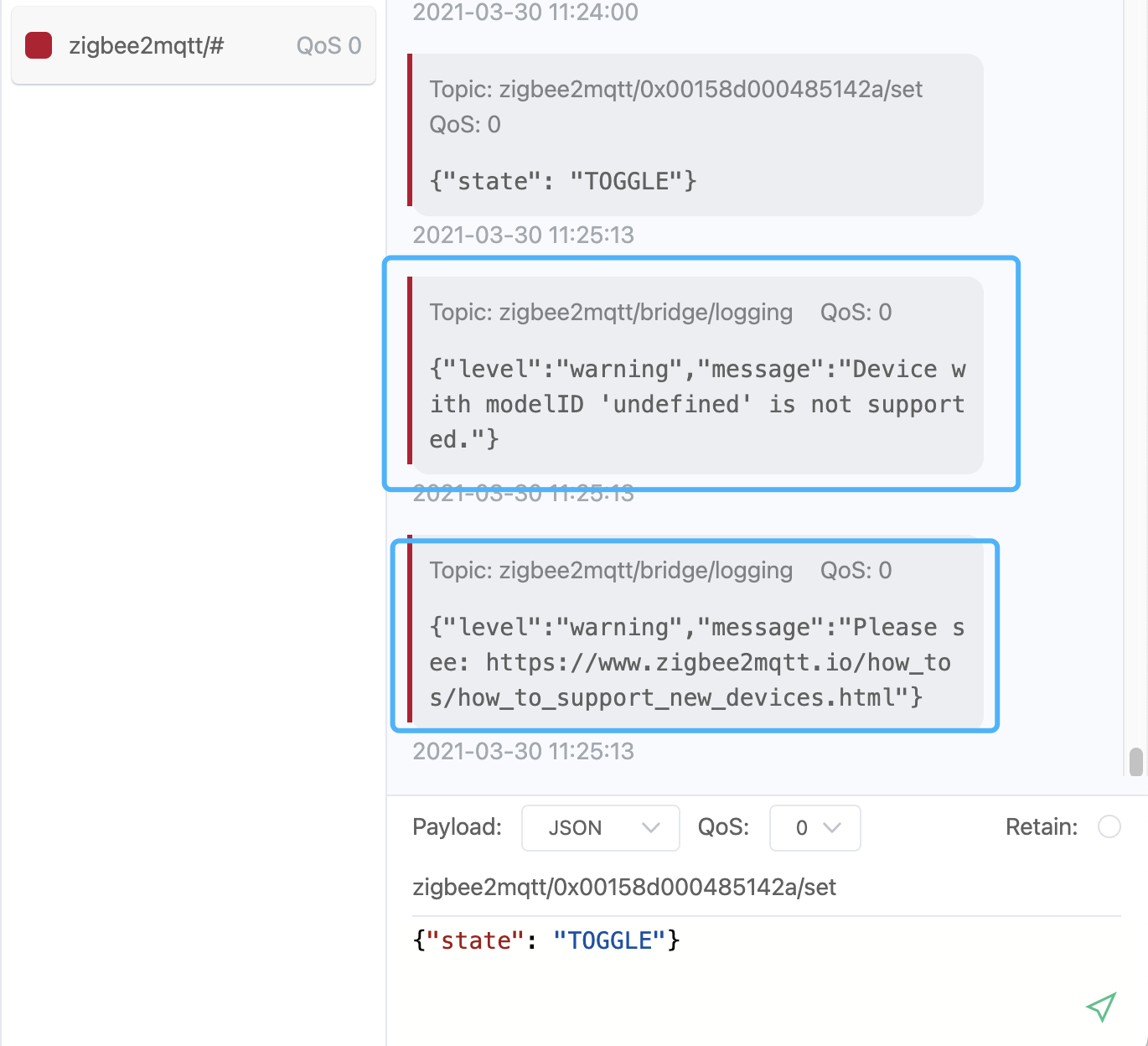Select the 'Please see' how_to_support_new_devices warning message
1148x1046 pixels.
pyautogui.click(x=696, y=633)
